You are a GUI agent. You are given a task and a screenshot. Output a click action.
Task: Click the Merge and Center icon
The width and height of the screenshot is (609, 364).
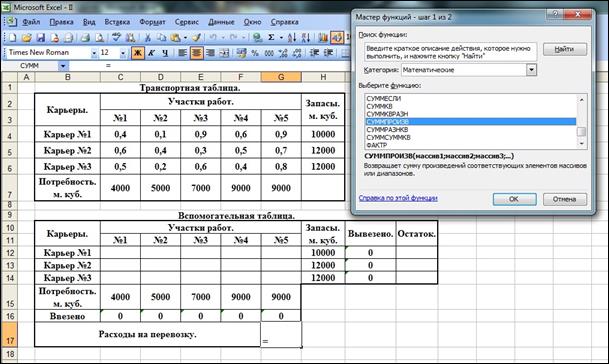pos(224,52)
